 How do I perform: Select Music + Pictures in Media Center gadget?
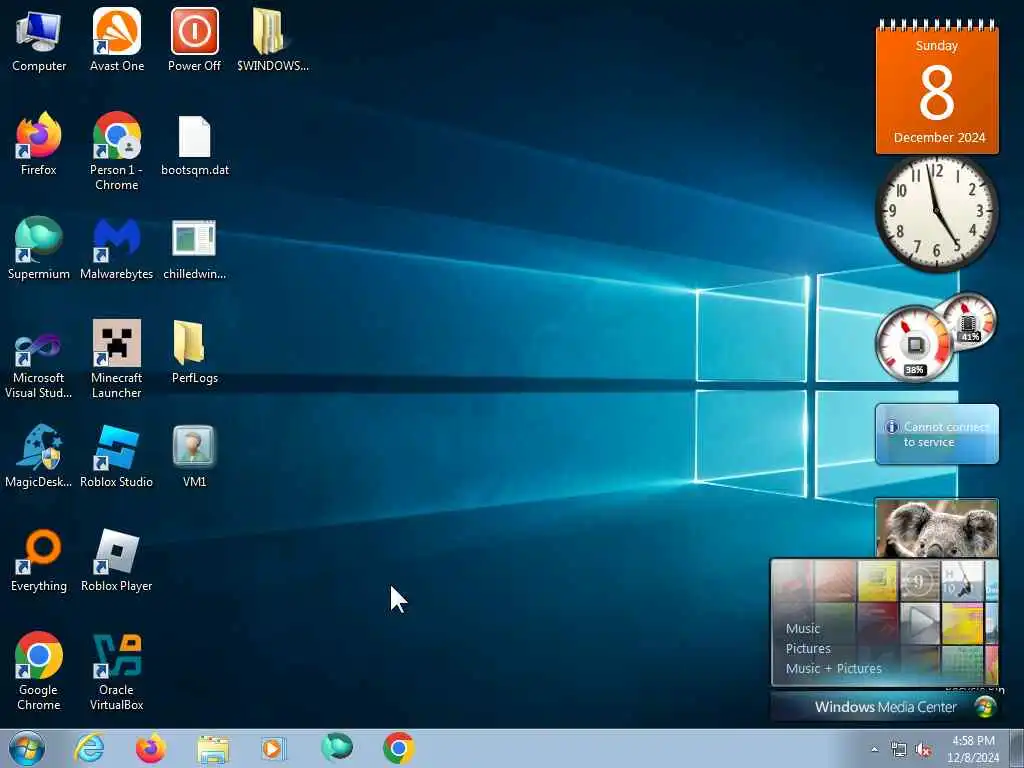[833, 668]
